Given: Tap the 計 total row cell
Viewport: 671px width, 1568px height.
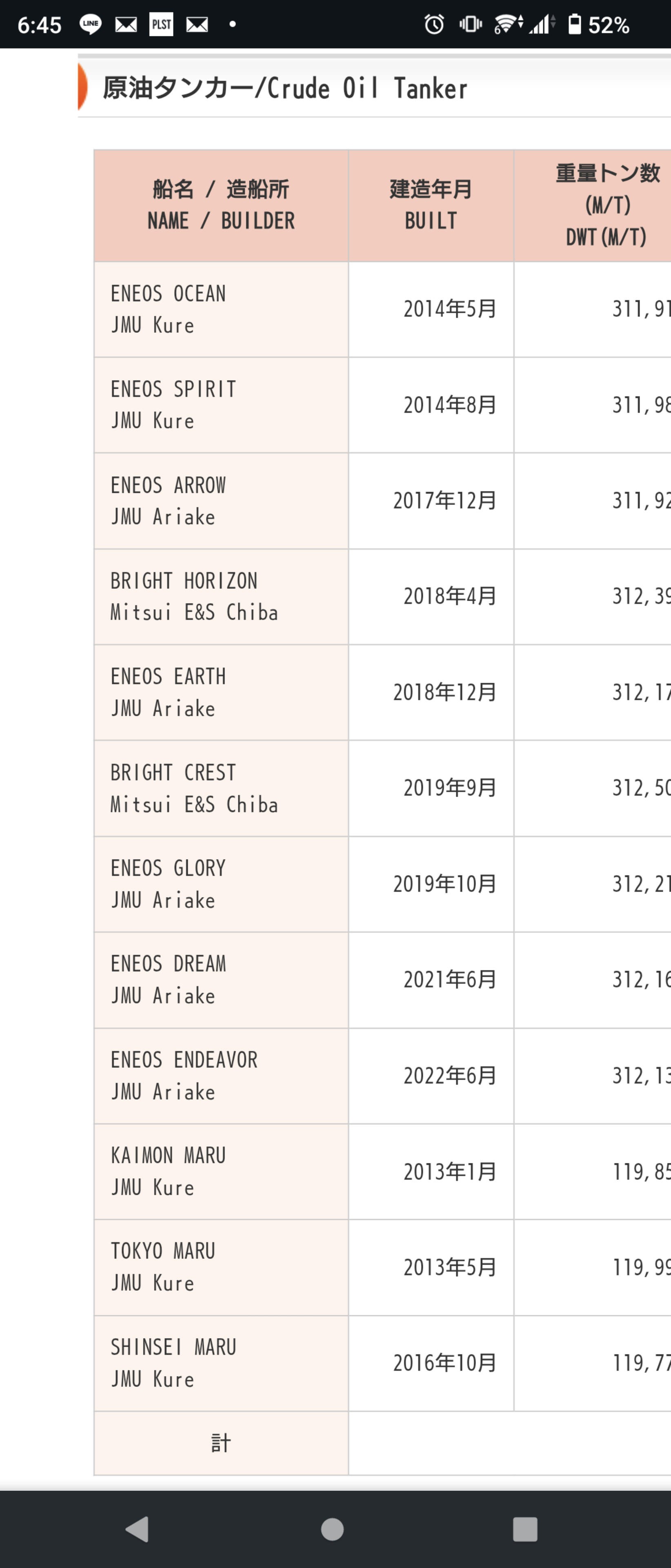Looking at the screenshot, I should [221, 1443].
